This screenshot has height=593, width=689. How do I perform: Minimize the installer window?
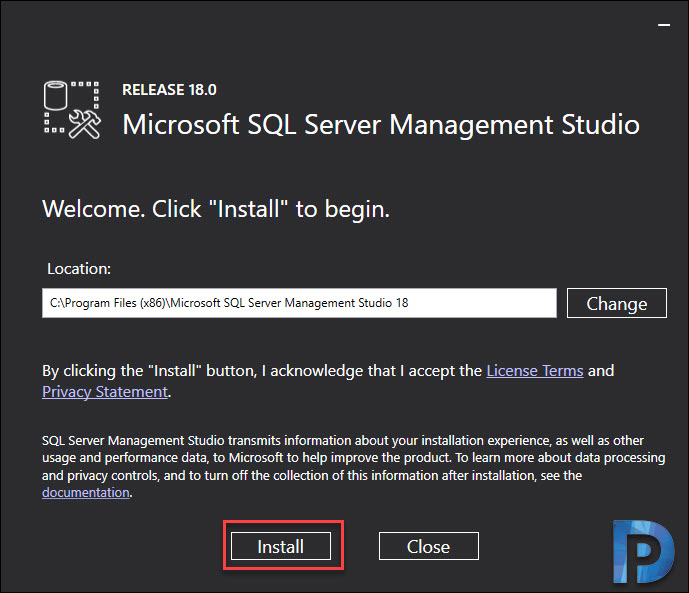[x=664, y=25]
